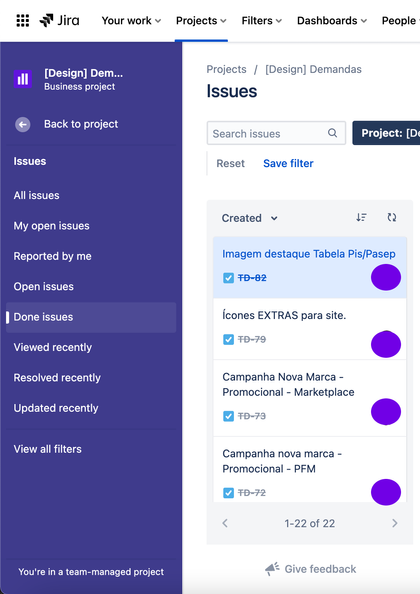Click the purple assignee avatar on TD-82

point(386,277)
